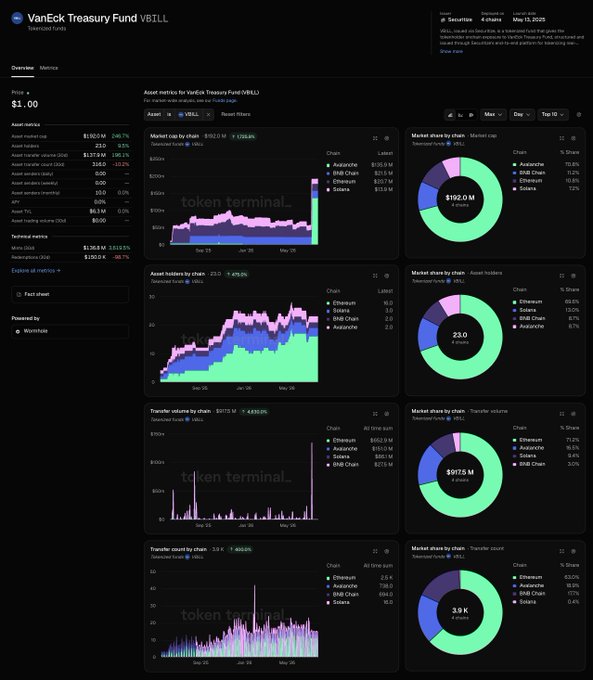
Task: Click Solana pink swatch in Transfer count share donut legend
Action: 514,602
